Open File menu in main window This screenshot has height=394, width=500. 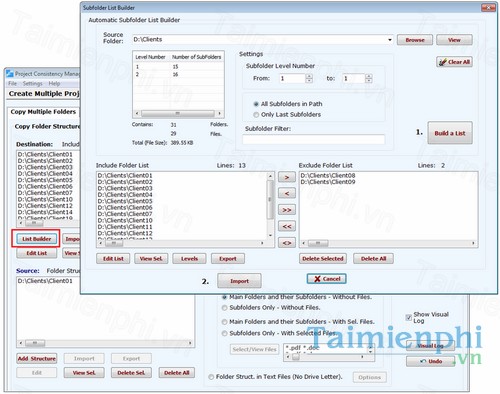point(13,83)
